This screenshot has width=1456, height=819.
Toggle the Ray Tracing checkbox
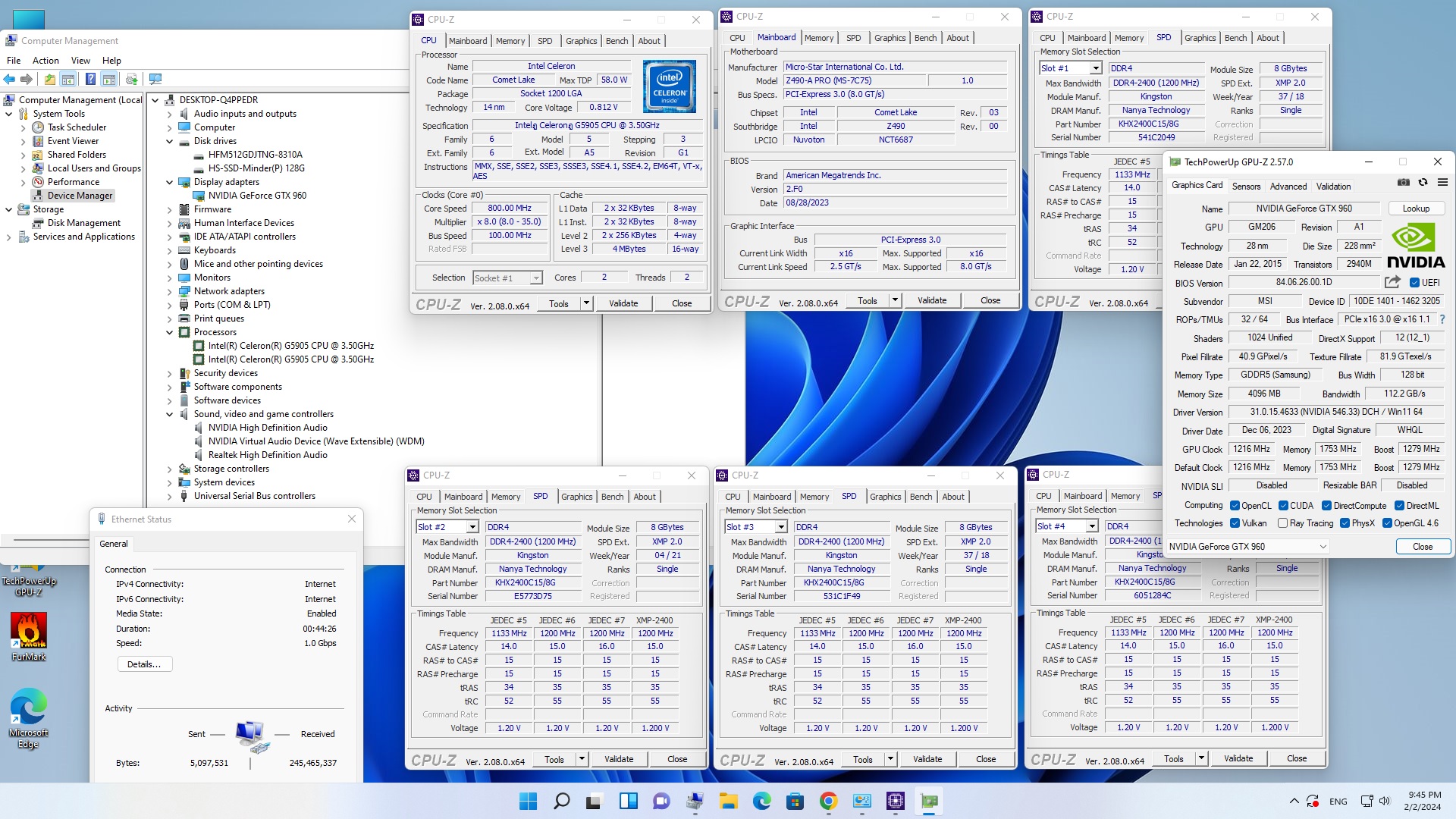tap(1282, 523)
